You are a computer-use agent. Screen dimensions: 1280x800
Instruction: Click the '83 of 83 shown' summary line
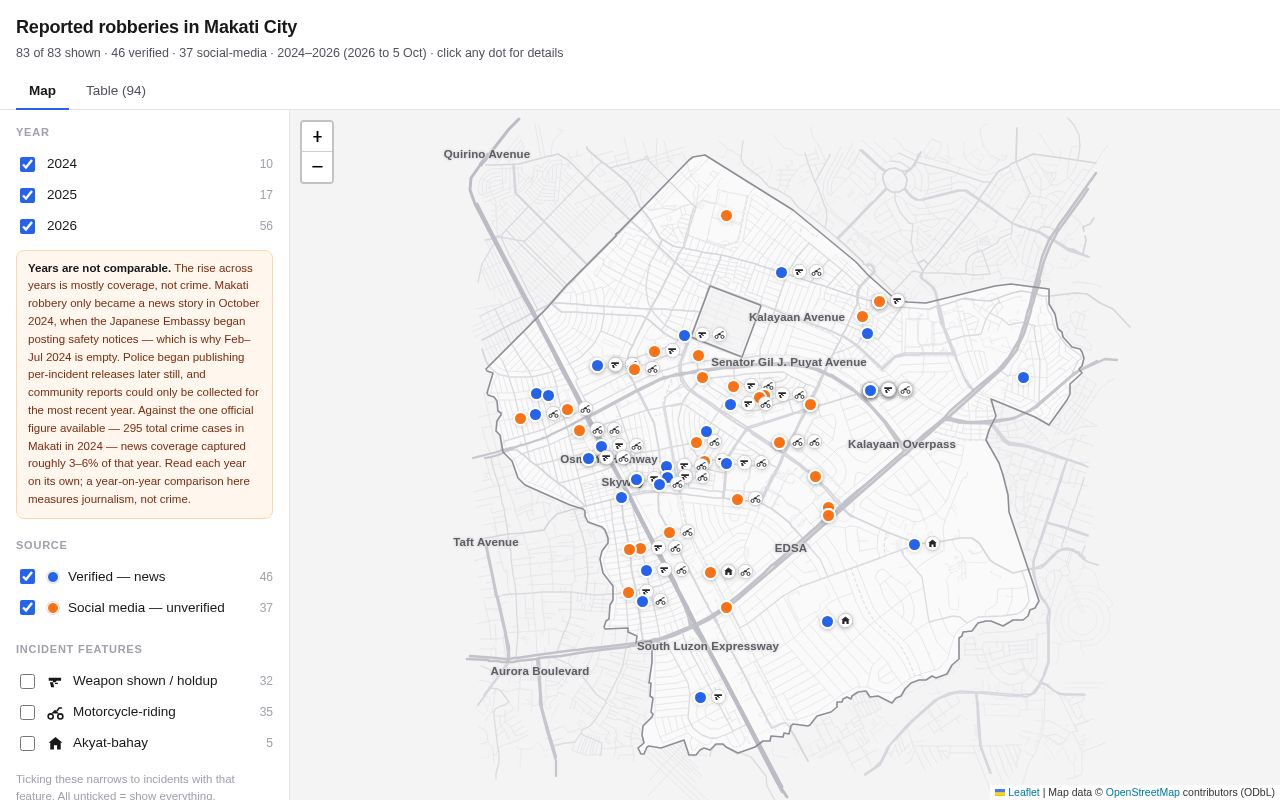[x=289, y=53]
